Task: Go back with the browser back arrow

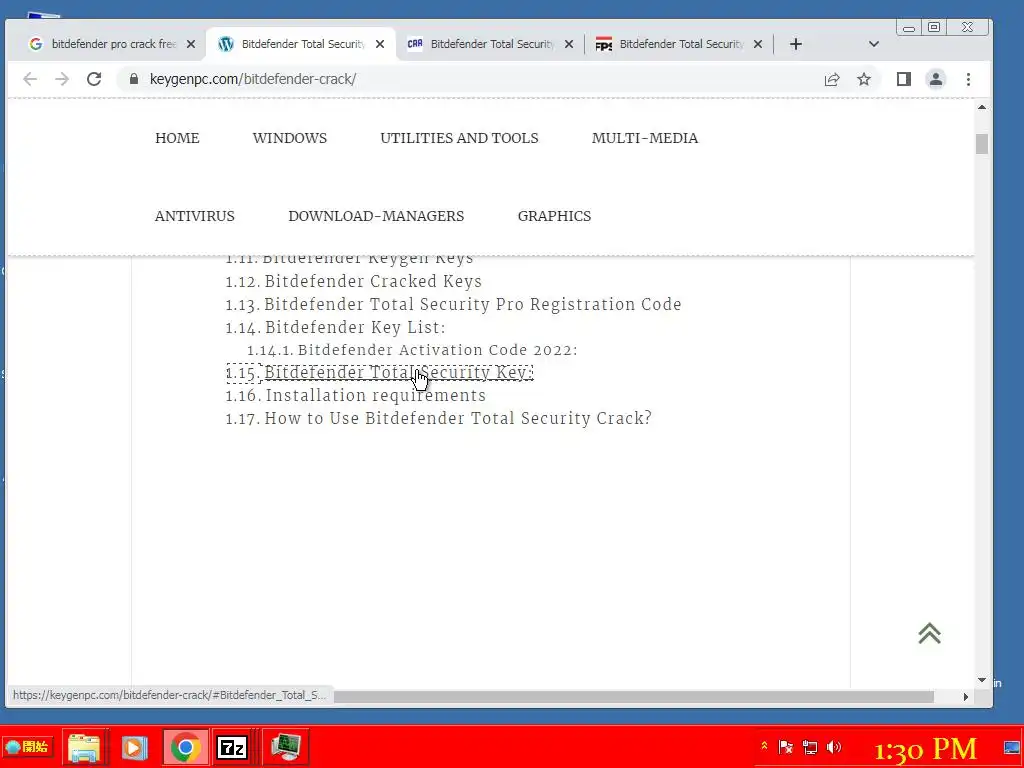Action: 30,79
